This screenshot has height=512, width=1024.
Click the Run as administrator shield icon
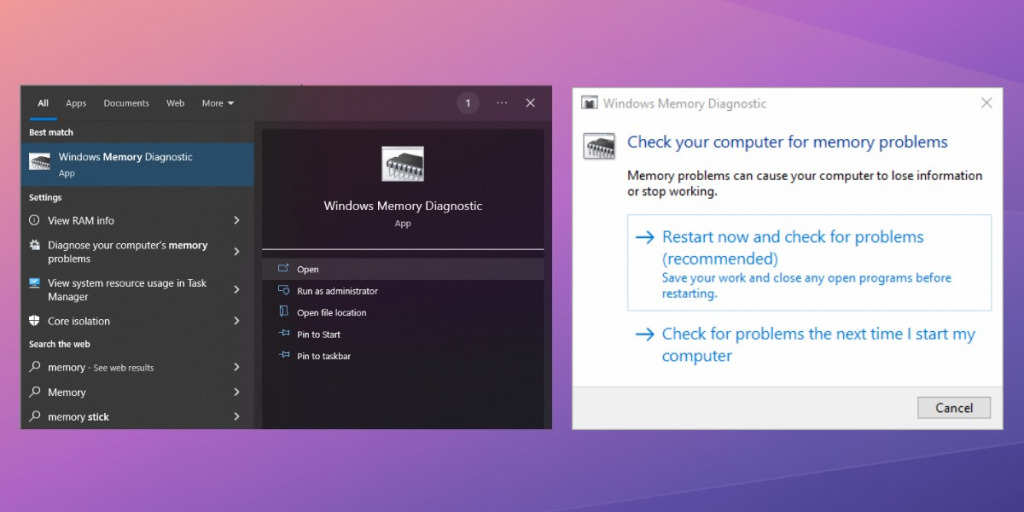[x=283, y=290]
